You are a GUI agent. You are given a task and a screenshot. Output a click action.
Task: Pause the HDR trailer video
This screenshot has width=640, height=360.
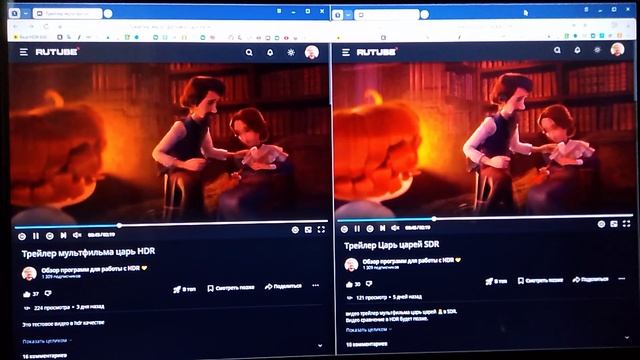click(36, 236)
